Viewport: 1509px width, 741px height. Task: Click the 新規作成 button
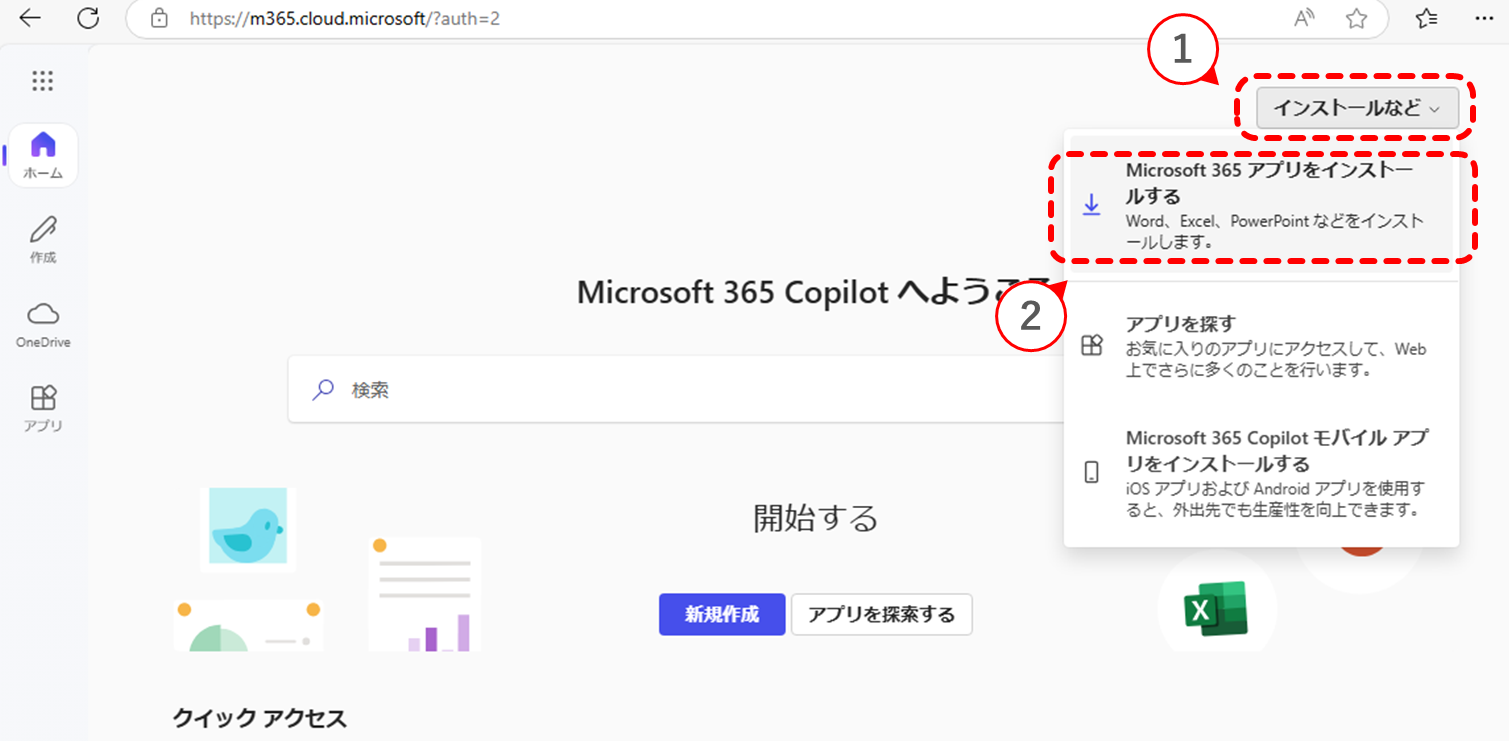[721, 614]
